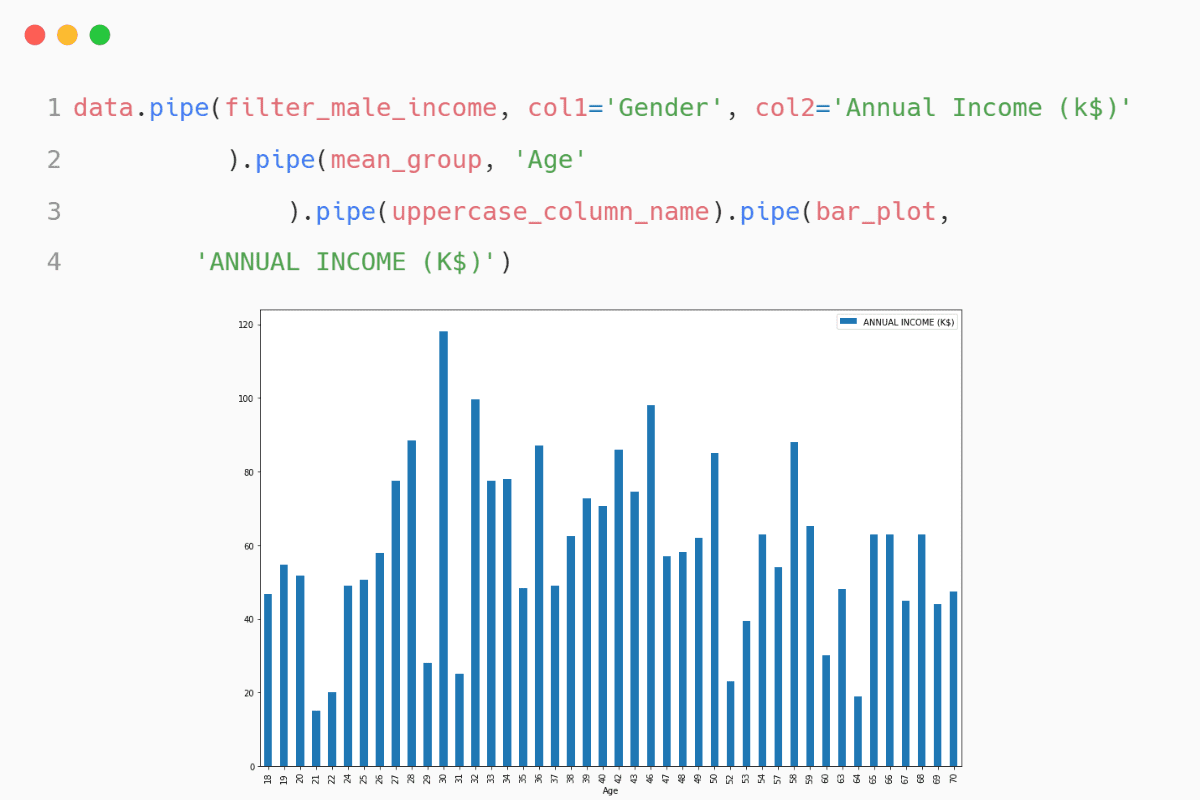Click the bar for age 32
1200x800 pixels.
coord(475,583)
